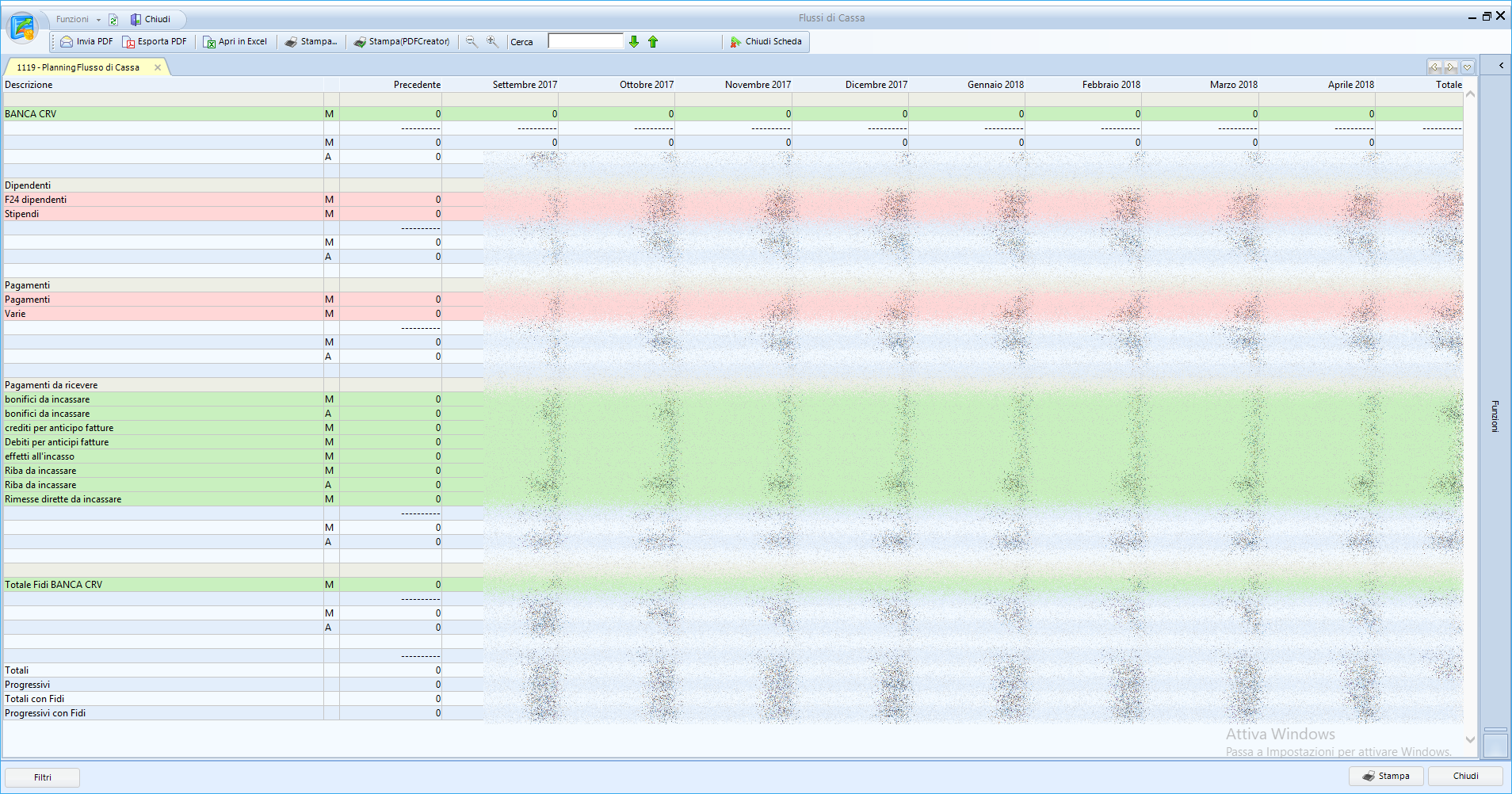The height and width of the screenshot is (794, 1512).
Task: Click the refresh icon beside Funzioni
Action: coord(113,20)
